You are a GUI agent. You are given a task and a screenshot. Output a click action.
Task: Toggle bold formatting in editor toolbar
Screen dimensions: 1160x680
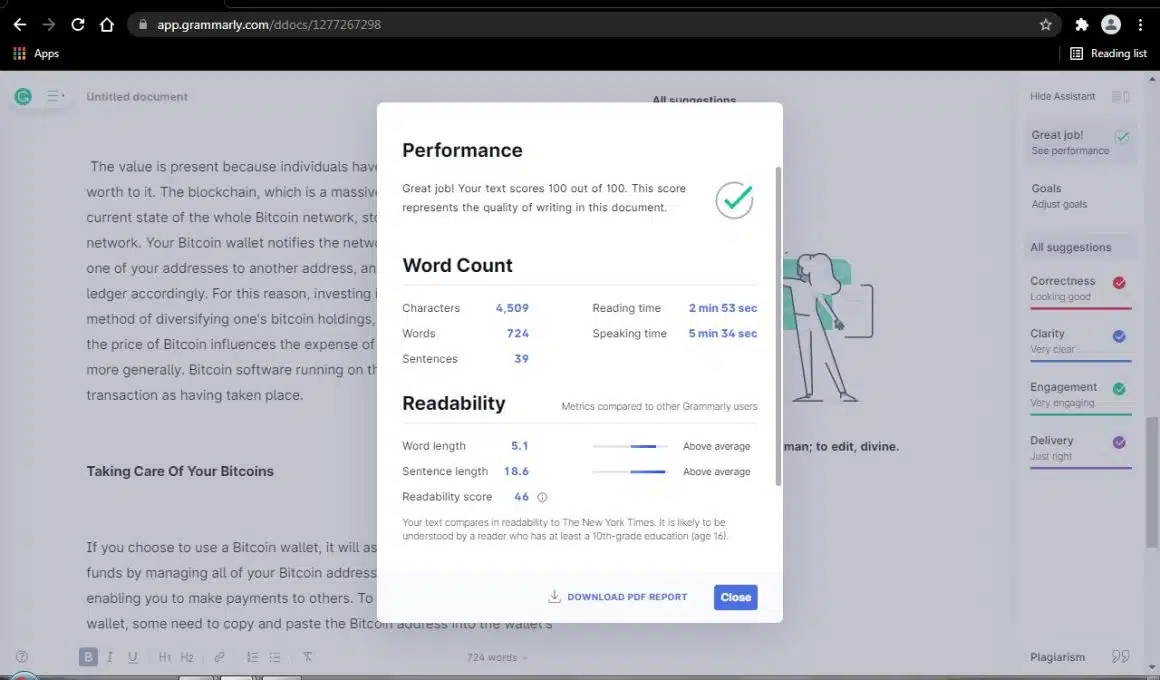[88, 657]
